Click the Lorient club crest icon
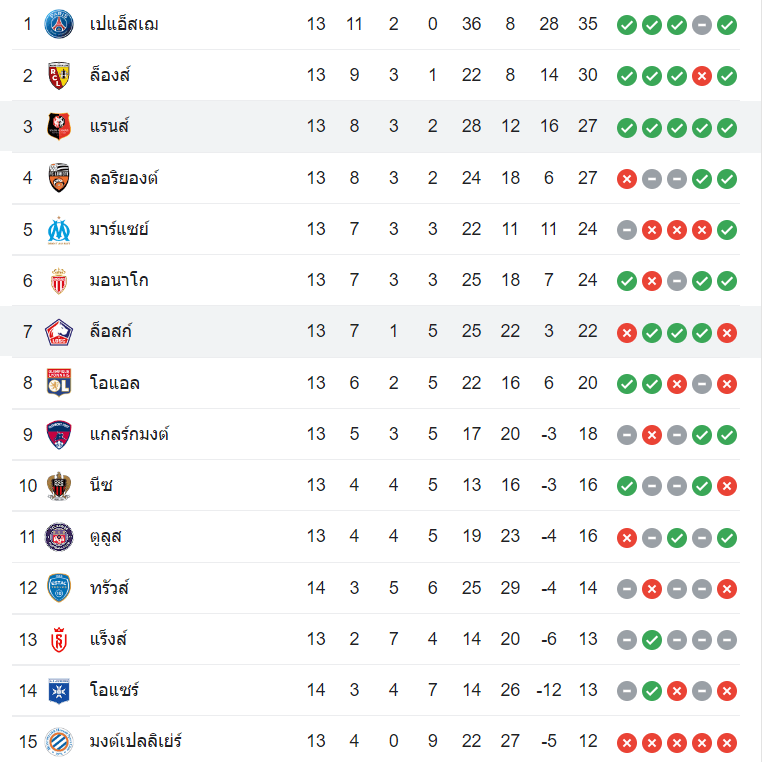 pos(59,178)
